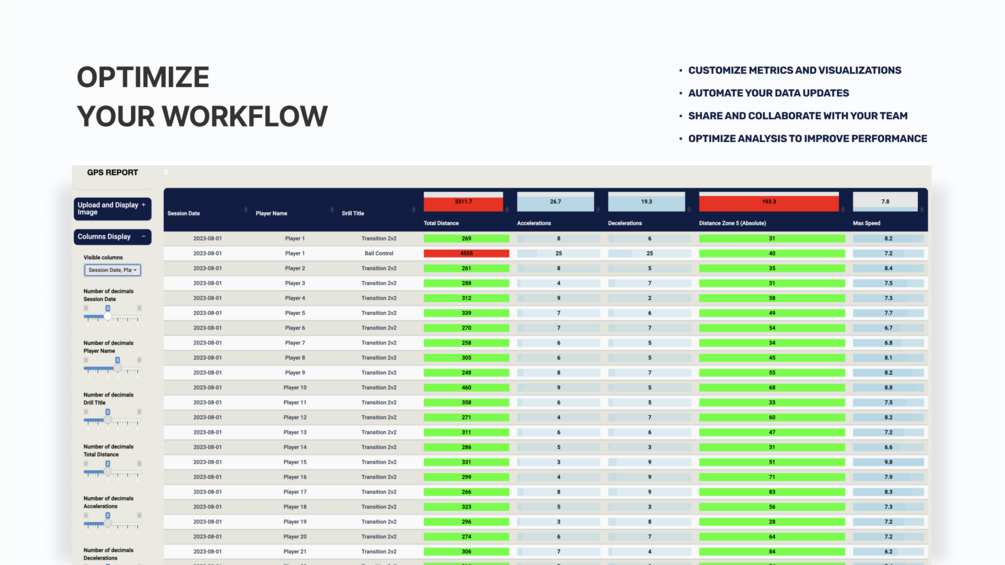Select the 'Player 5' name cell
The height and width of the screenshot is (565, 1005).
[295, 313]
